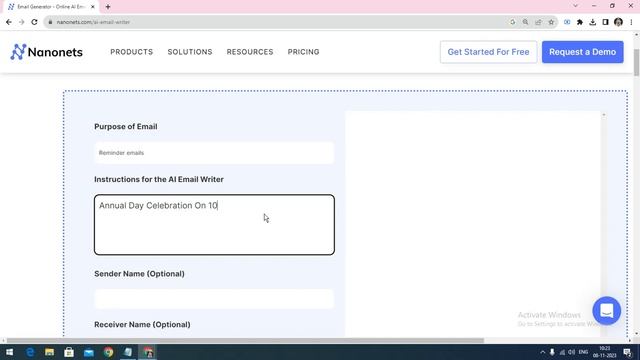This screenshot has width=640, height=360.
Task: Open the browser Downloads tray
Action: (x=593, y=22)
